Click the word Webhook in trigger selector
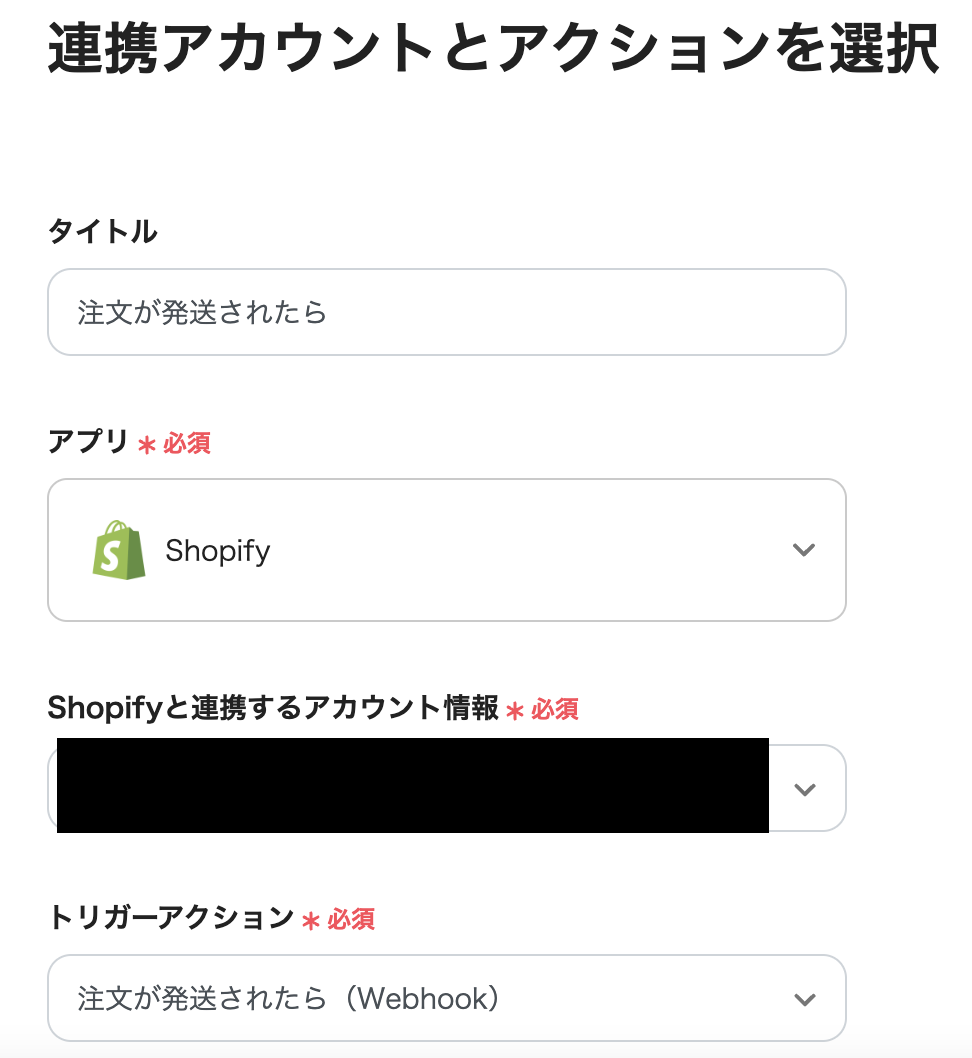 pos(423,998)
